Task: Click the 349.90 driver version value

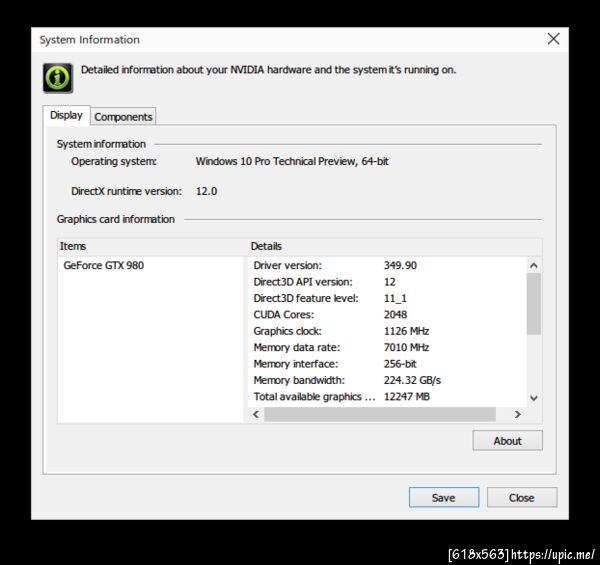Action: tap(400, 265)
